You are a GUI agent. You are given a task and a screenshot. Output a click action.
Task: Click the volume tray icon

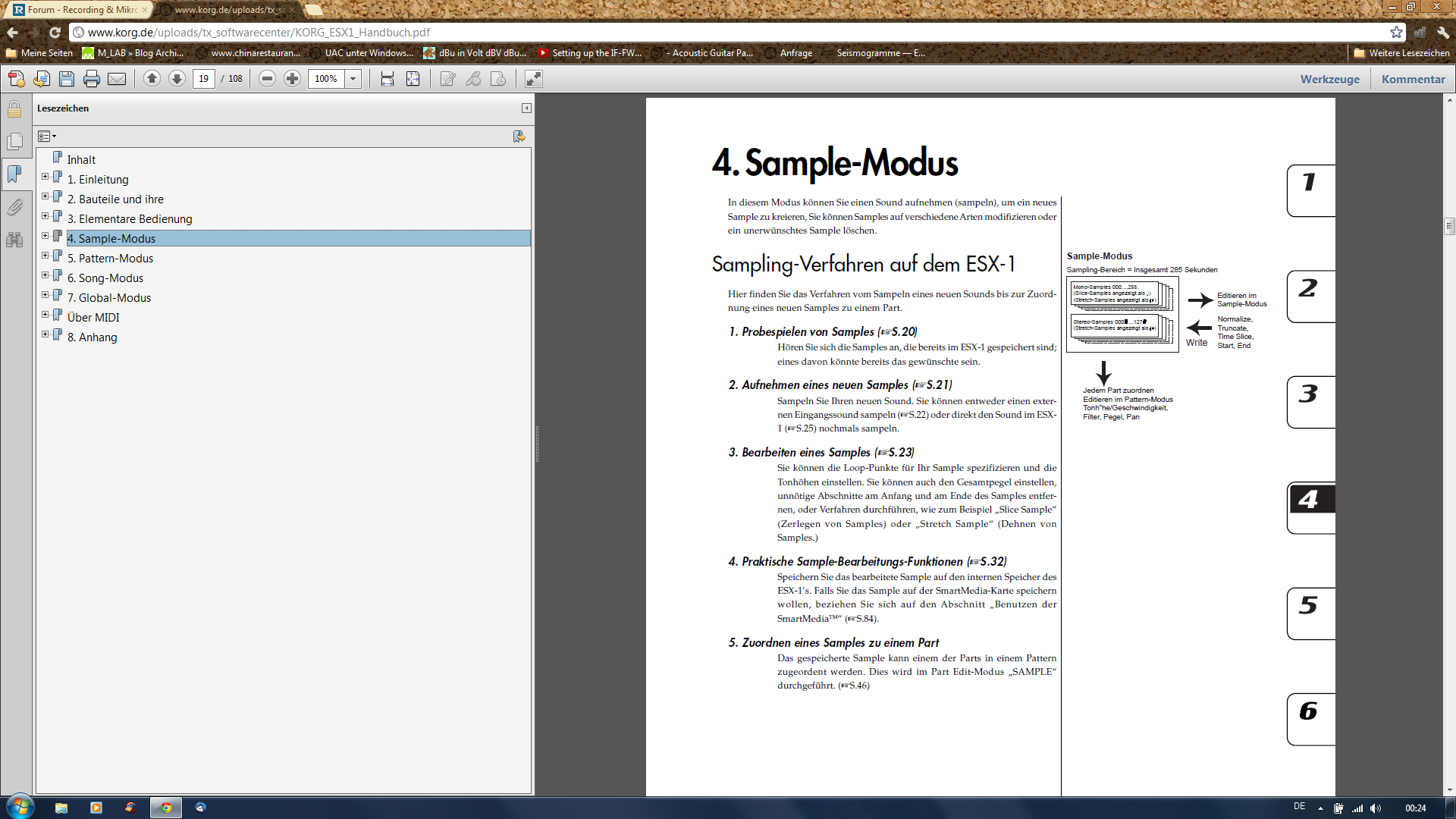click(x=1376, y=808)
